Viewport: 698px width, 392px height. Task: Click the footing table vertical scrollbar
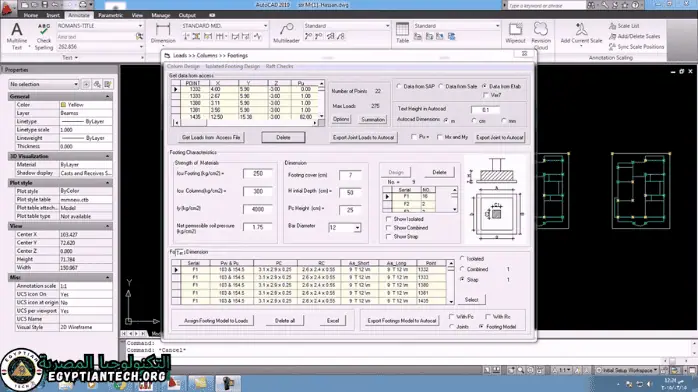451,283
